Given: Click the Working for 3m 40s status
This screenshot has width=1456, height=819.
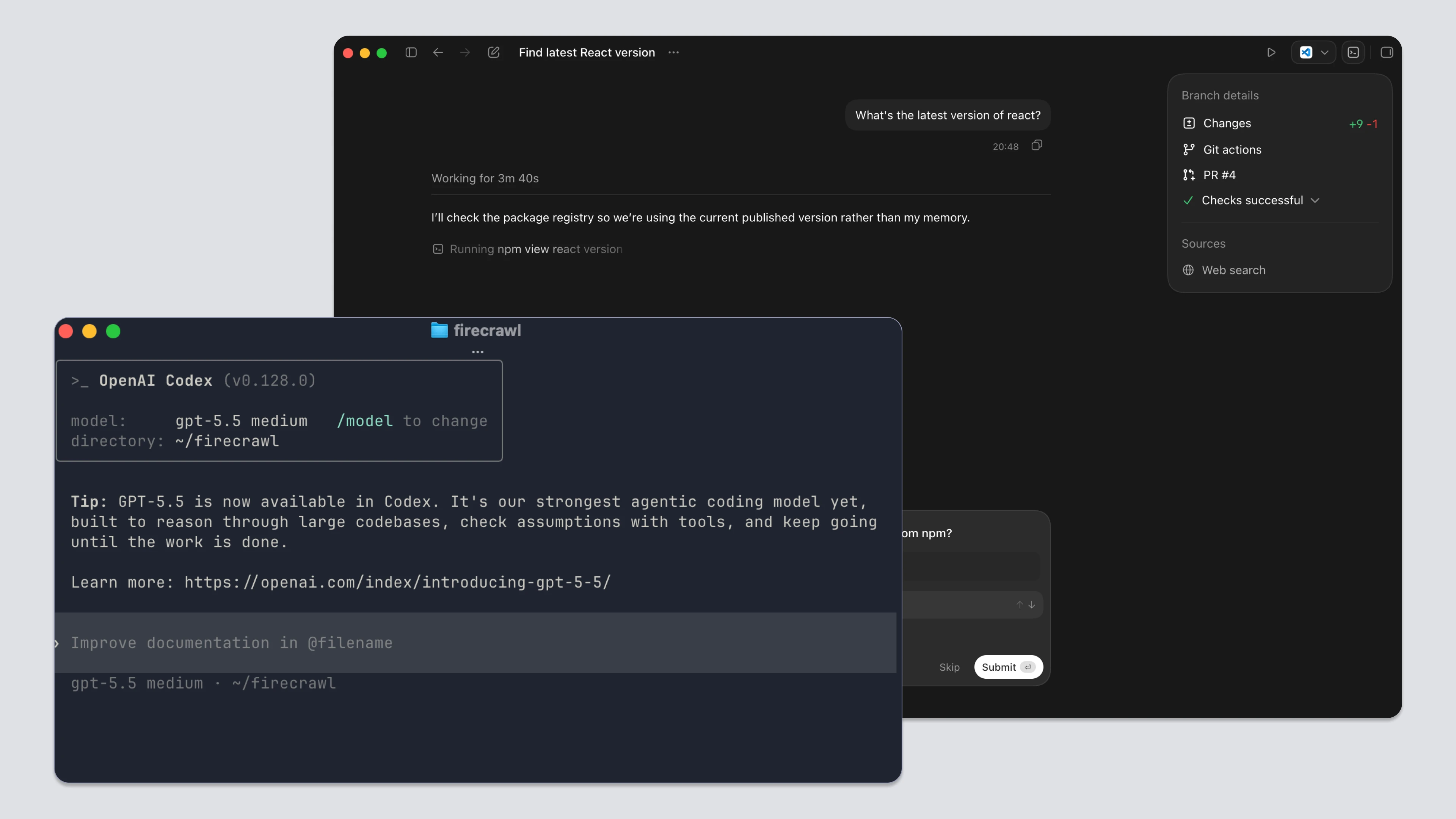Looking at the screenshot, I should [x=485, y=179].
